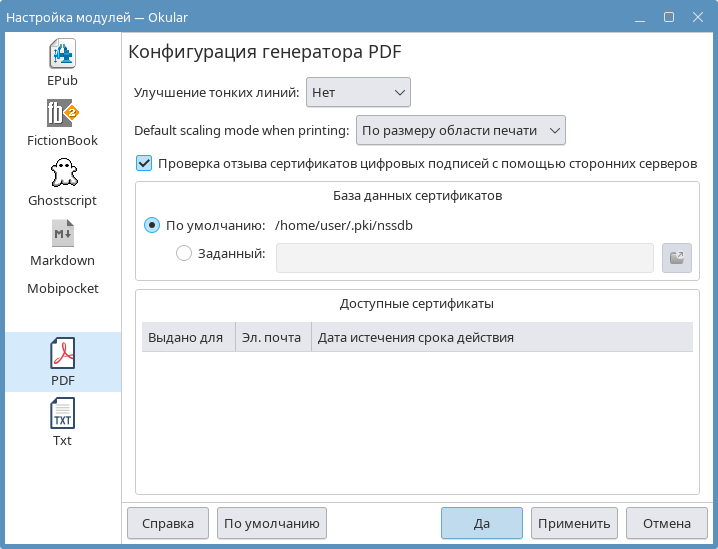Click the 'Применить' button
This screenshot has height=549, width=718.
(573, 523)
